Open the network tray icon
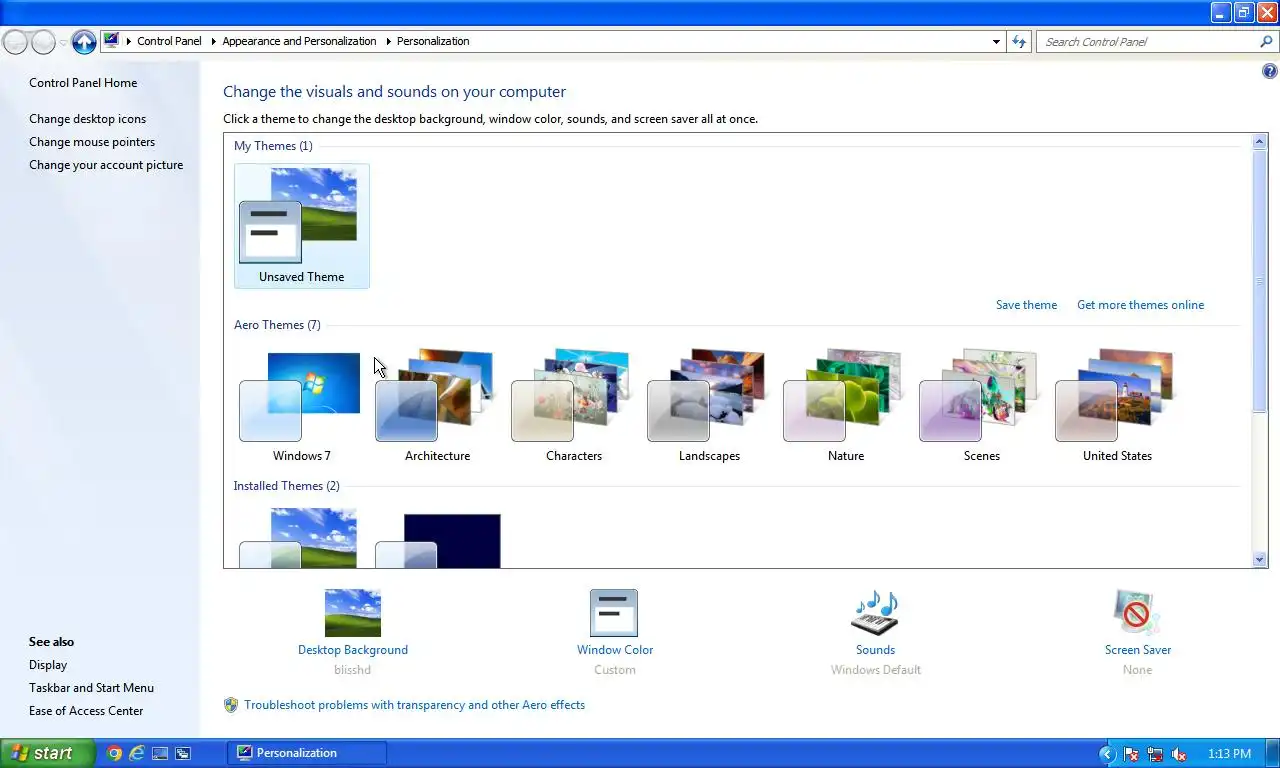Screen dimensions: 1280x768 coord(1155,754)
